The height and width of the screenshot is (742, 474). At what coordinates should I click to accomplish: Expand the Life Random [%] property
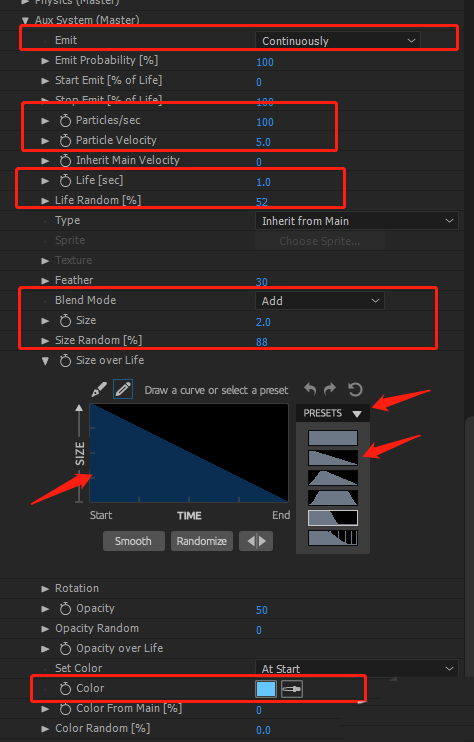pyautogui.click(x=45, y=201)
